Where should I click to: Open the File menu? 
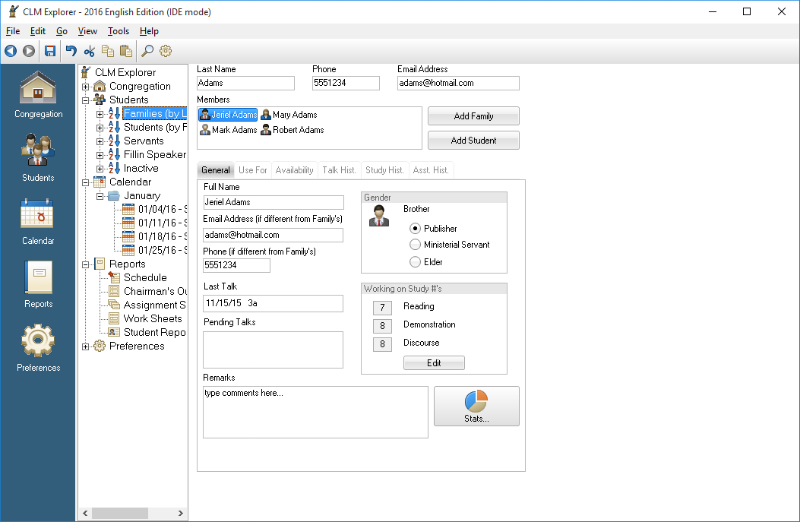(13, 31)
